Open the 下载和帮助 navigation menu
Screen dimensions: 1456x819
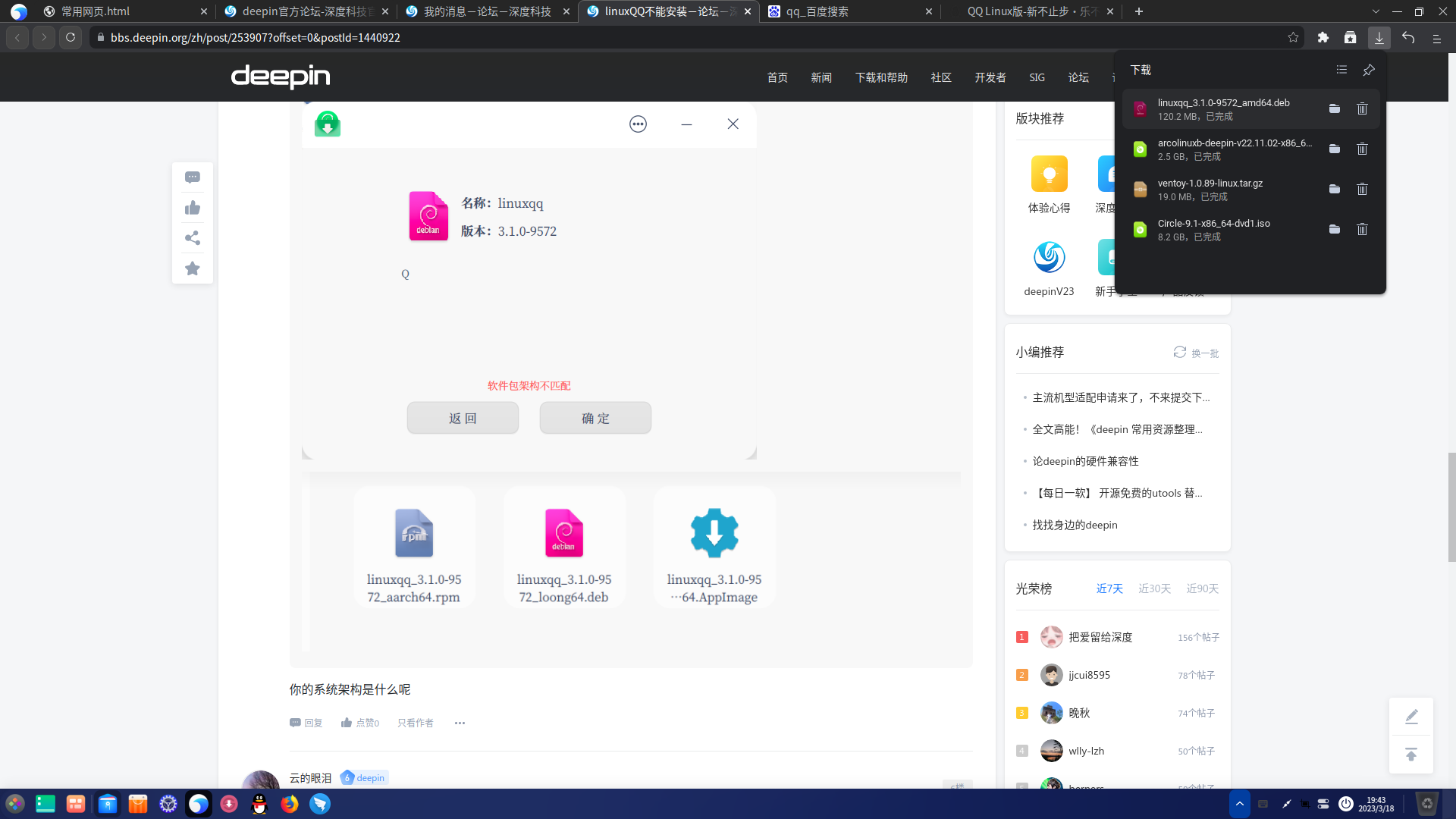[x=881, y=77]
